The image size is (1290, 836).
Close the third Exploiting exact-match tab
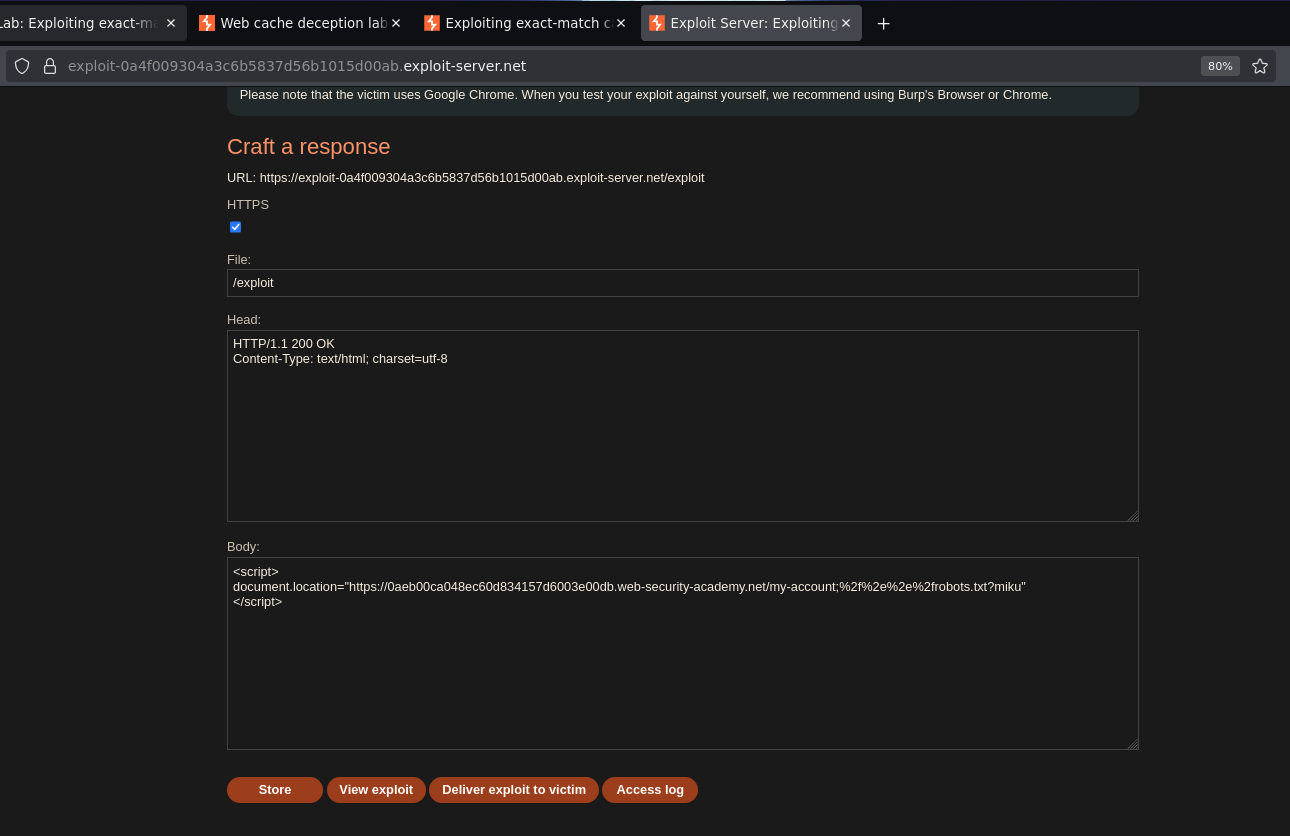621,23
